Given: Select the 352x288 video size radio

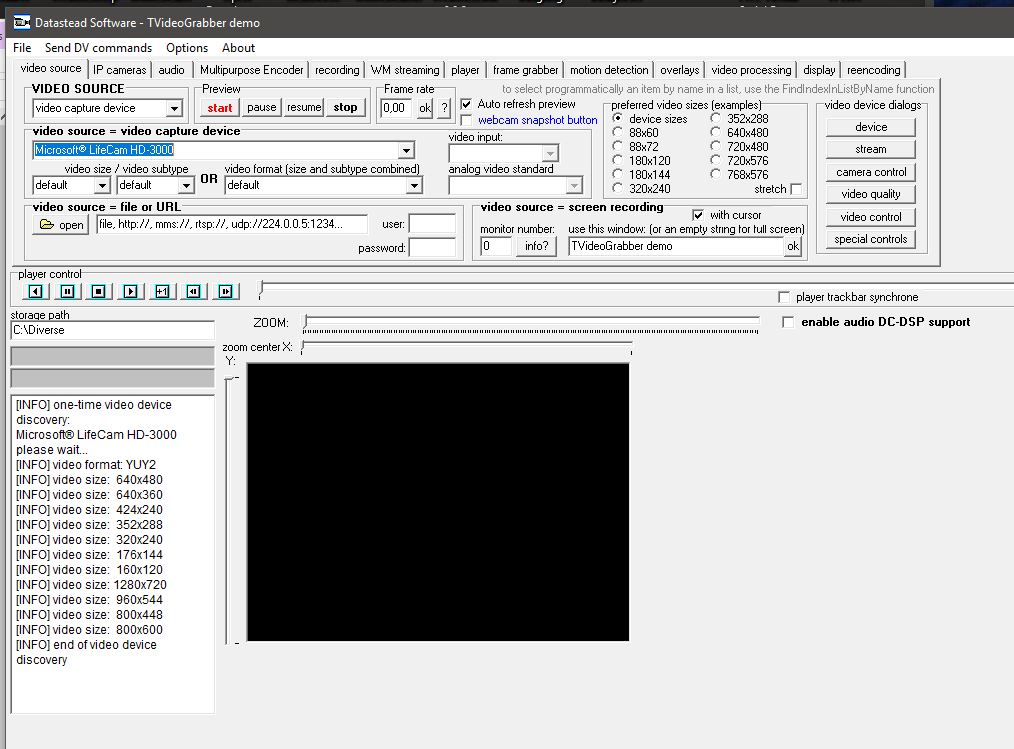Looking at the screenshot, I should [x=715, y=118].
